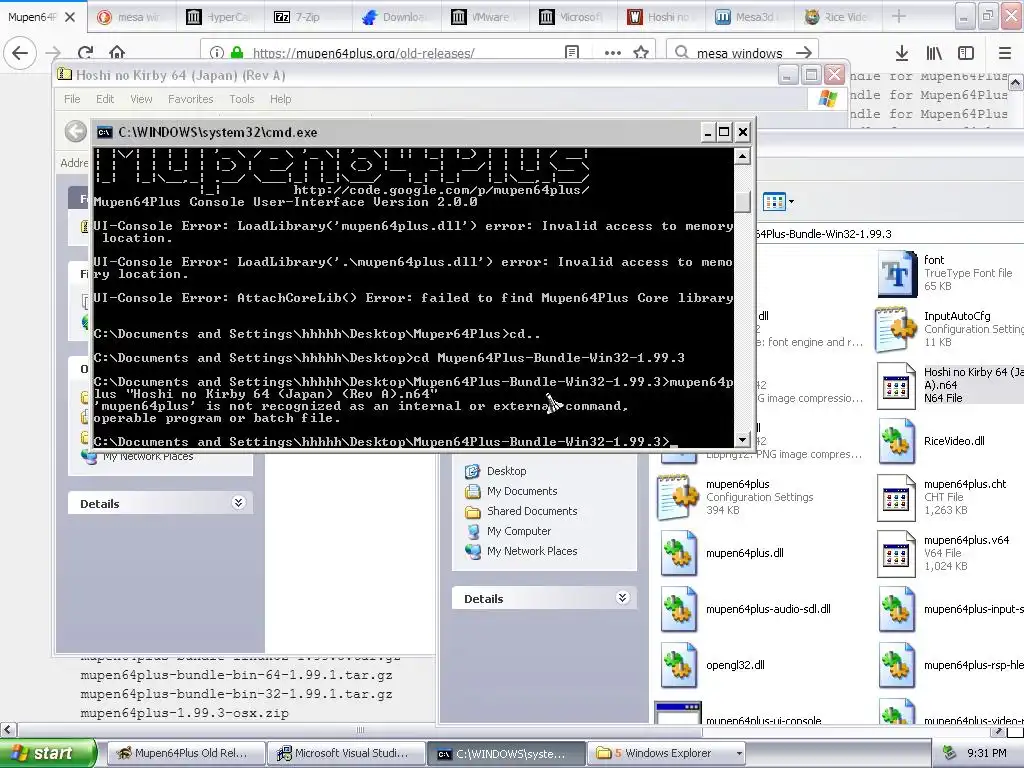Image resolution: width=1024 pixels, height=768 pixels.
Task: Click tray network status icon
Action: [950, 753]
